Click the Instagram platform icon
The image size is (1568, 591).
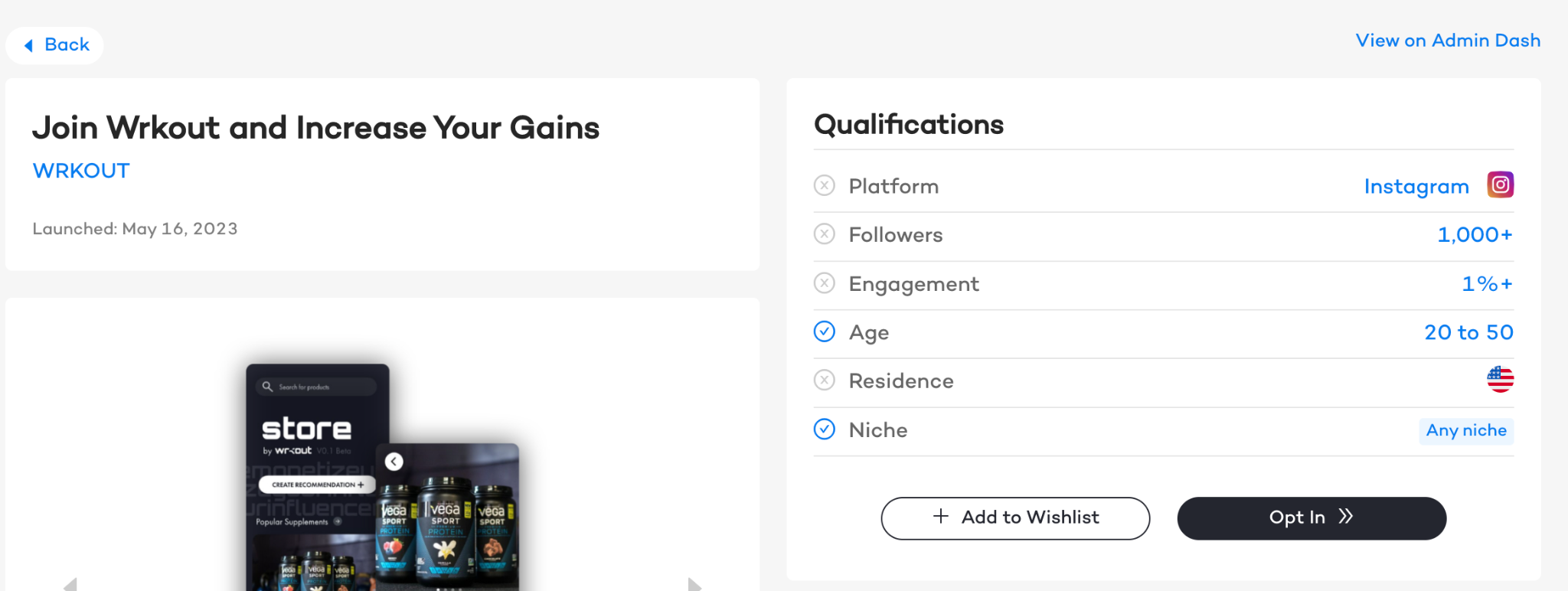point(1500,184)
